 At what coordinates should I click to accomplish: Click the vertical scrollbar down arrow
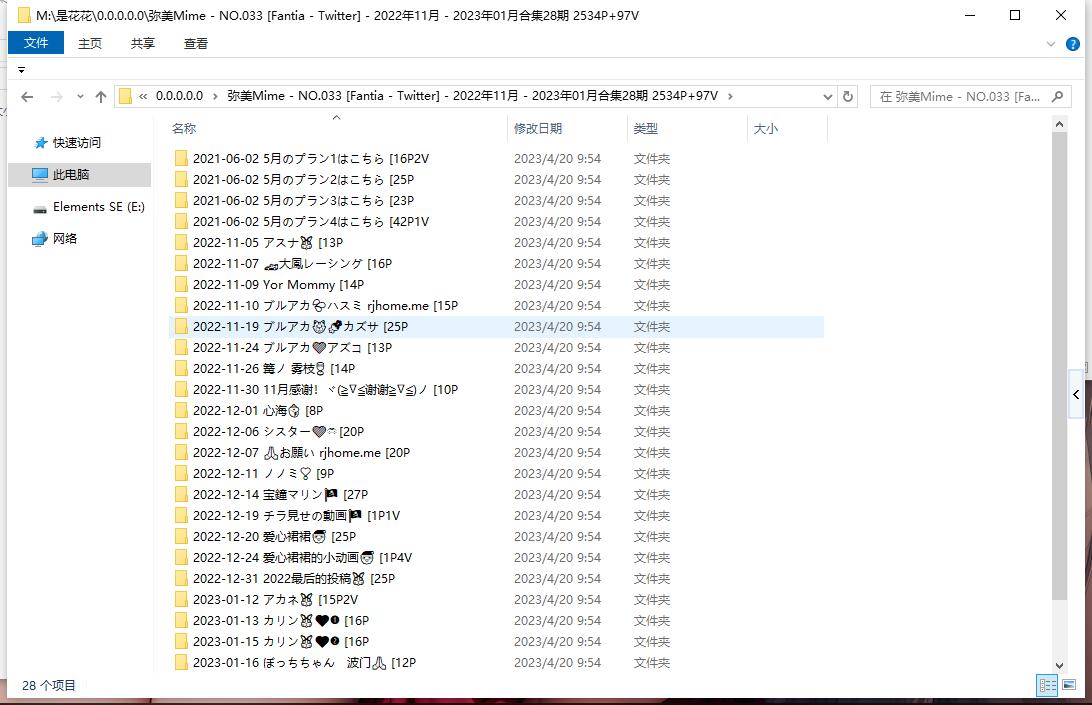click(x=1059, y=664)
